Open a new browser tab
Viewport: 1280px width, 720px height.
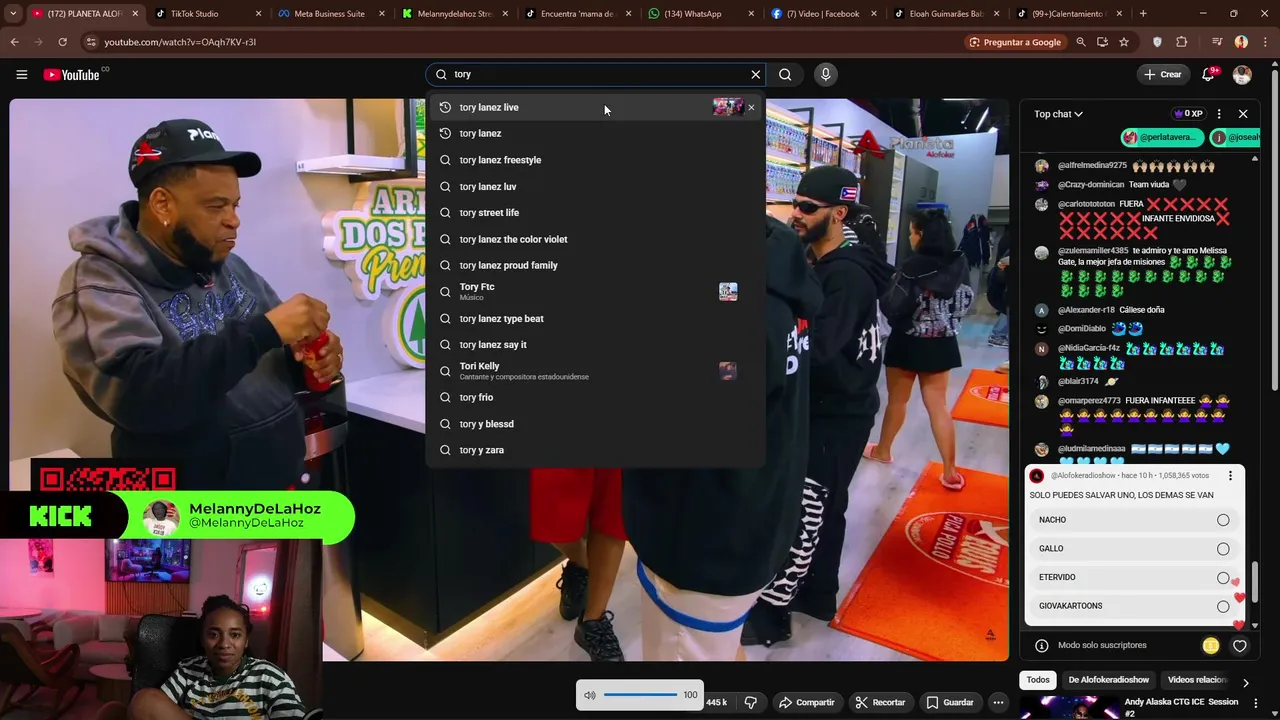(x=1143, y=14)
